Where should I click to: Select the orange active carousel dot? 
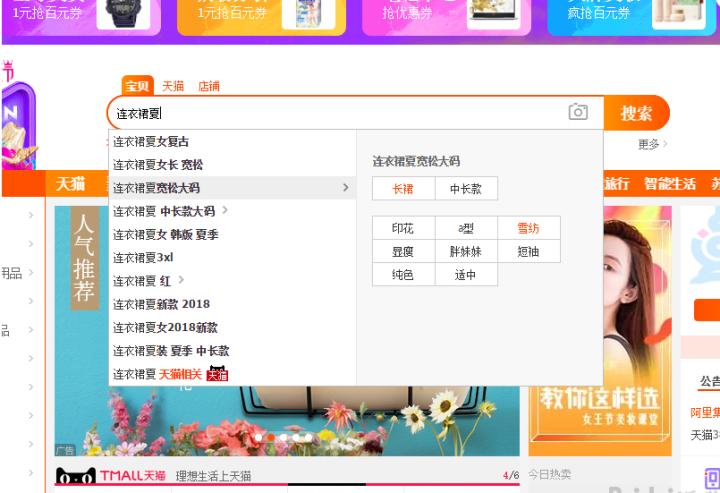(271, 437)
